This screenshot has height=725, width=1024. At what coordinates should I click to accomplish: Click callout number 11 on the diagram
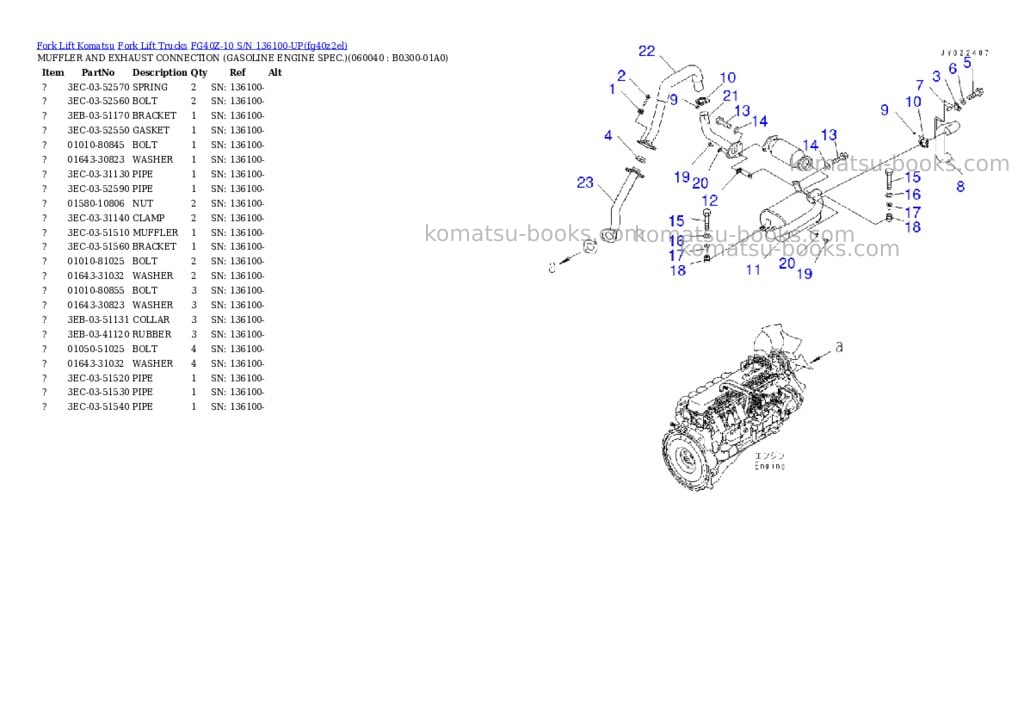753,270
